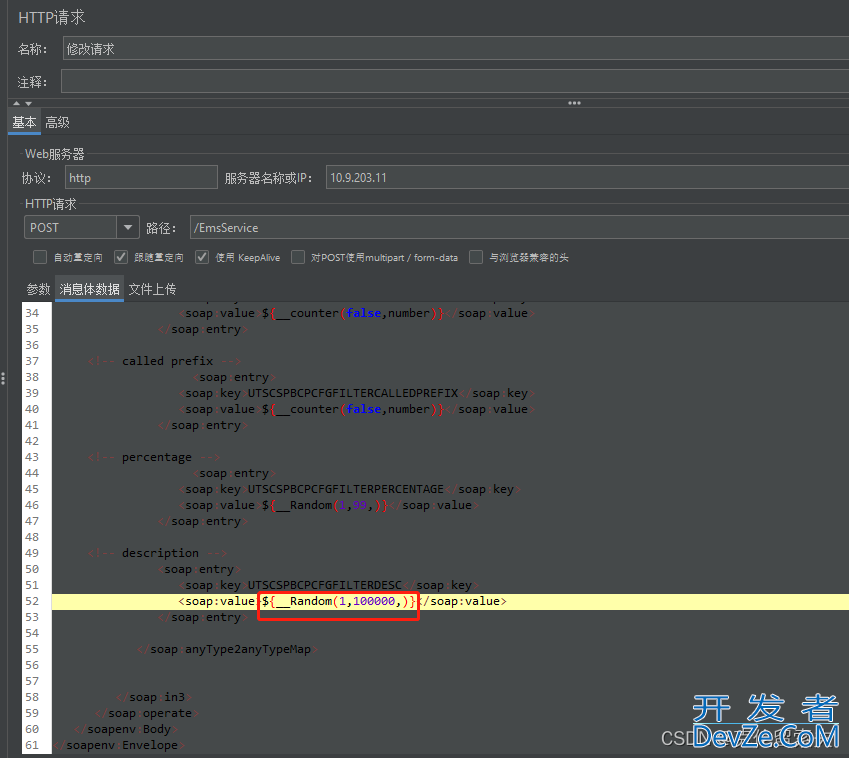Viewport: 849px width, 758px height.
Task: Click the server IP field 10.9.203.11
Action: pyautogui.click(x=587, y=177)
